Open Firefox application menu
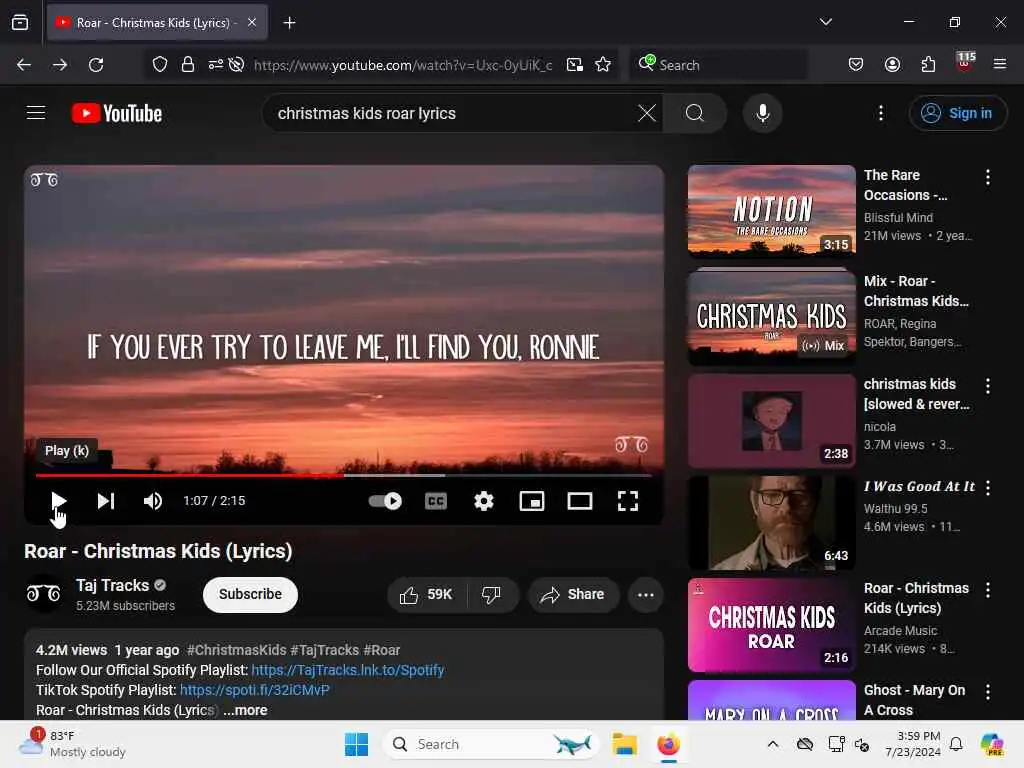The image size is (1024, 768). tap(1000, 64)
